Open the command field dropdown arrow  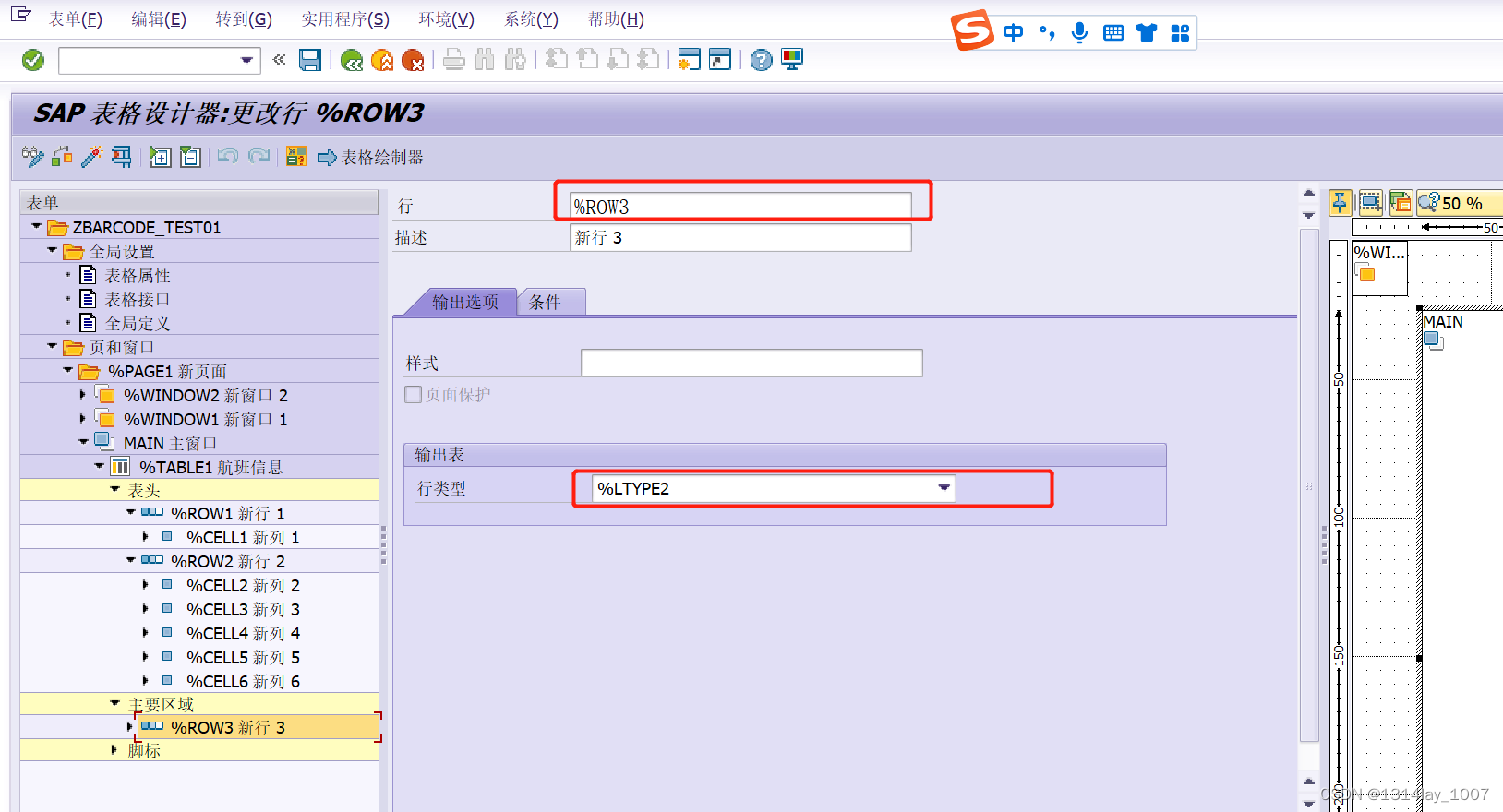pyautogui.click(x=246, y=61)
